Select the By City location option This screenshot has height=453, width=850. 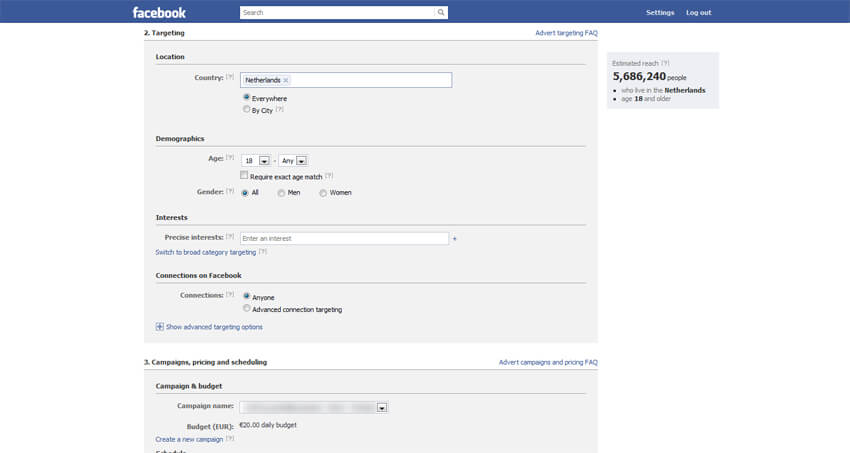point(247,109)
